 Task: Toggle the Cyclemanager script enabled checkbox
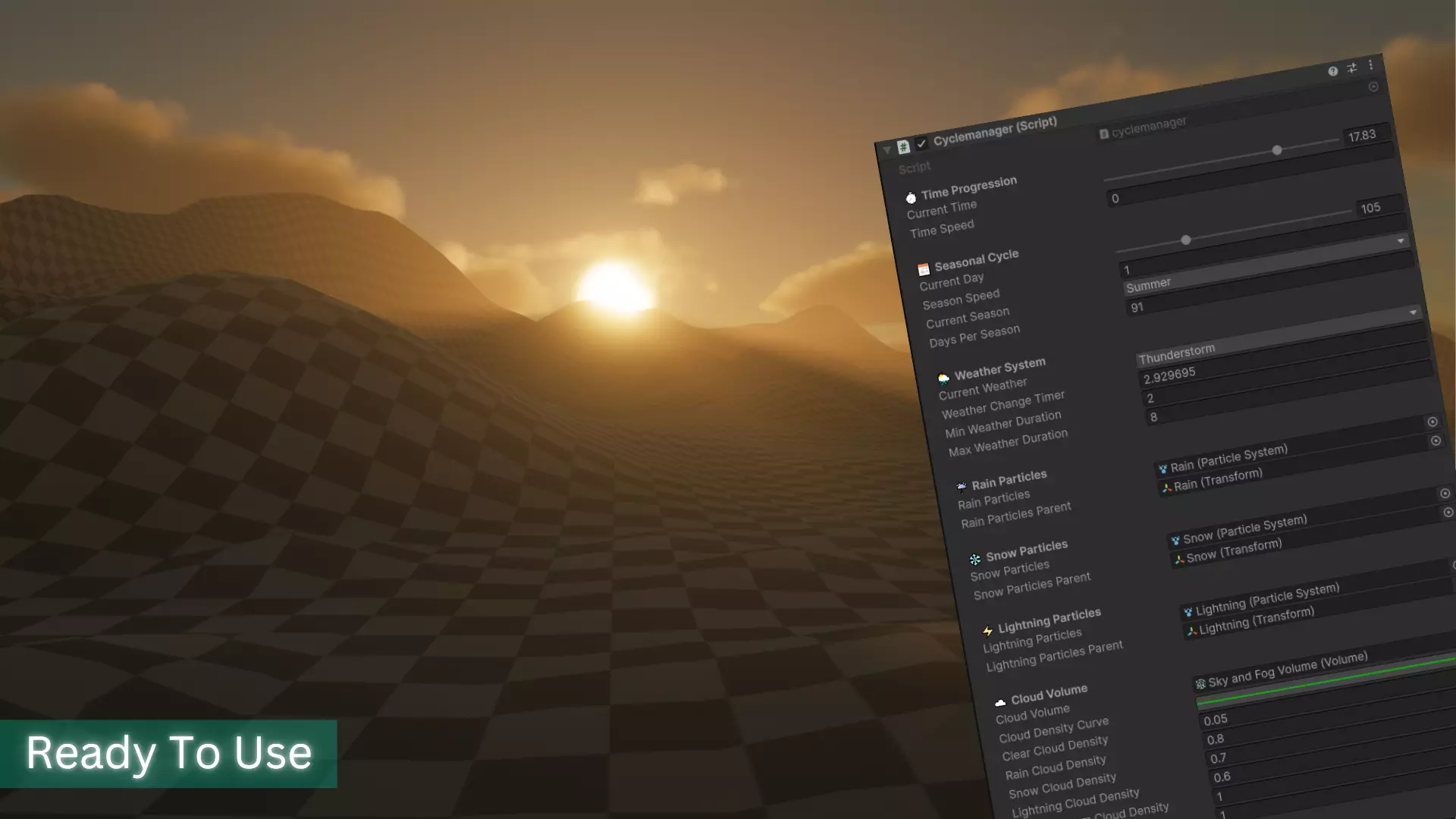921,143
